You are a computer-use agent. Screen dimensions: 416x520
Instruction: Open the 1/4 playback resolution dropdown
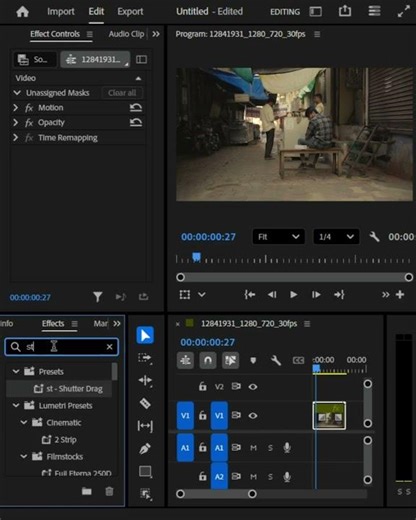click(336, 237)
